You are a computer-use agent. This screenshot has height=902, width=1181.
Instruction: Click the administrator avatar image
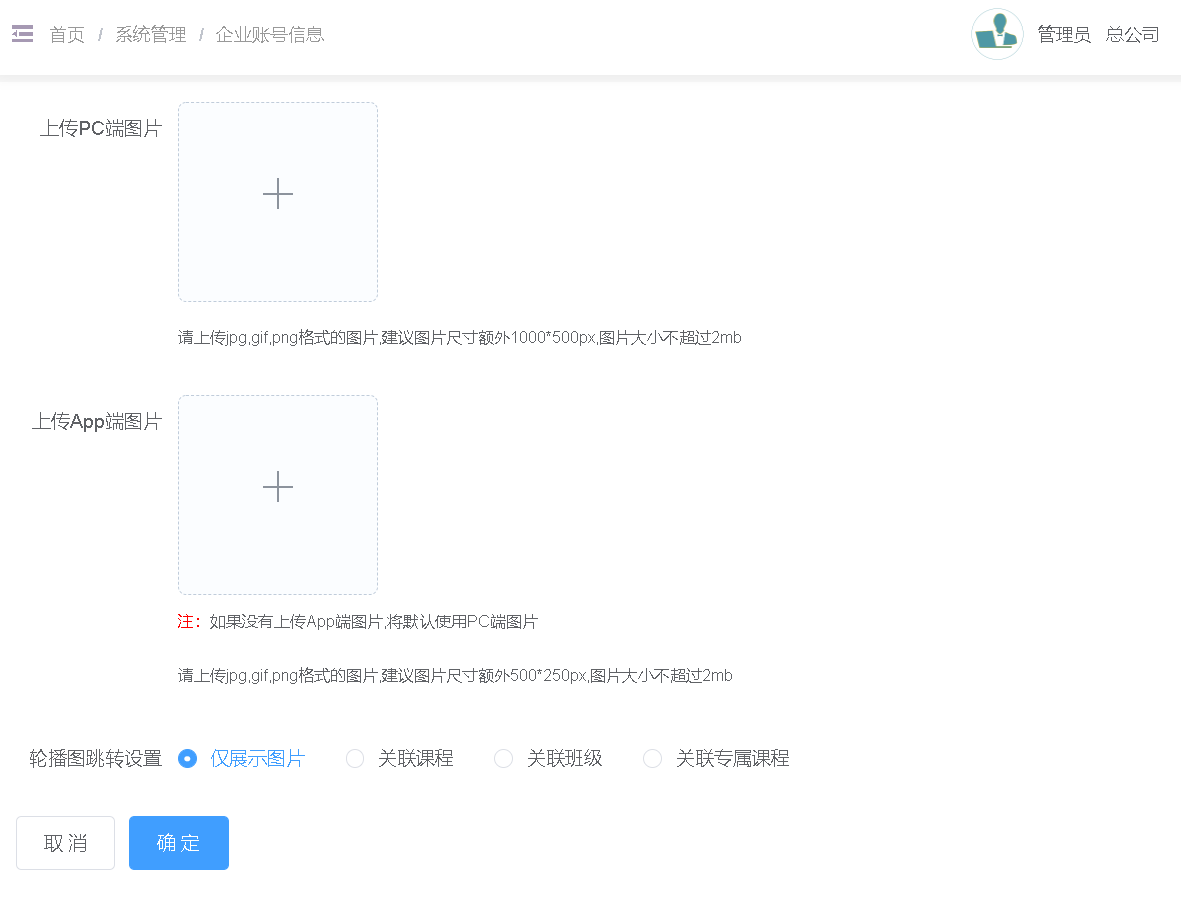(x=997, y=34)
